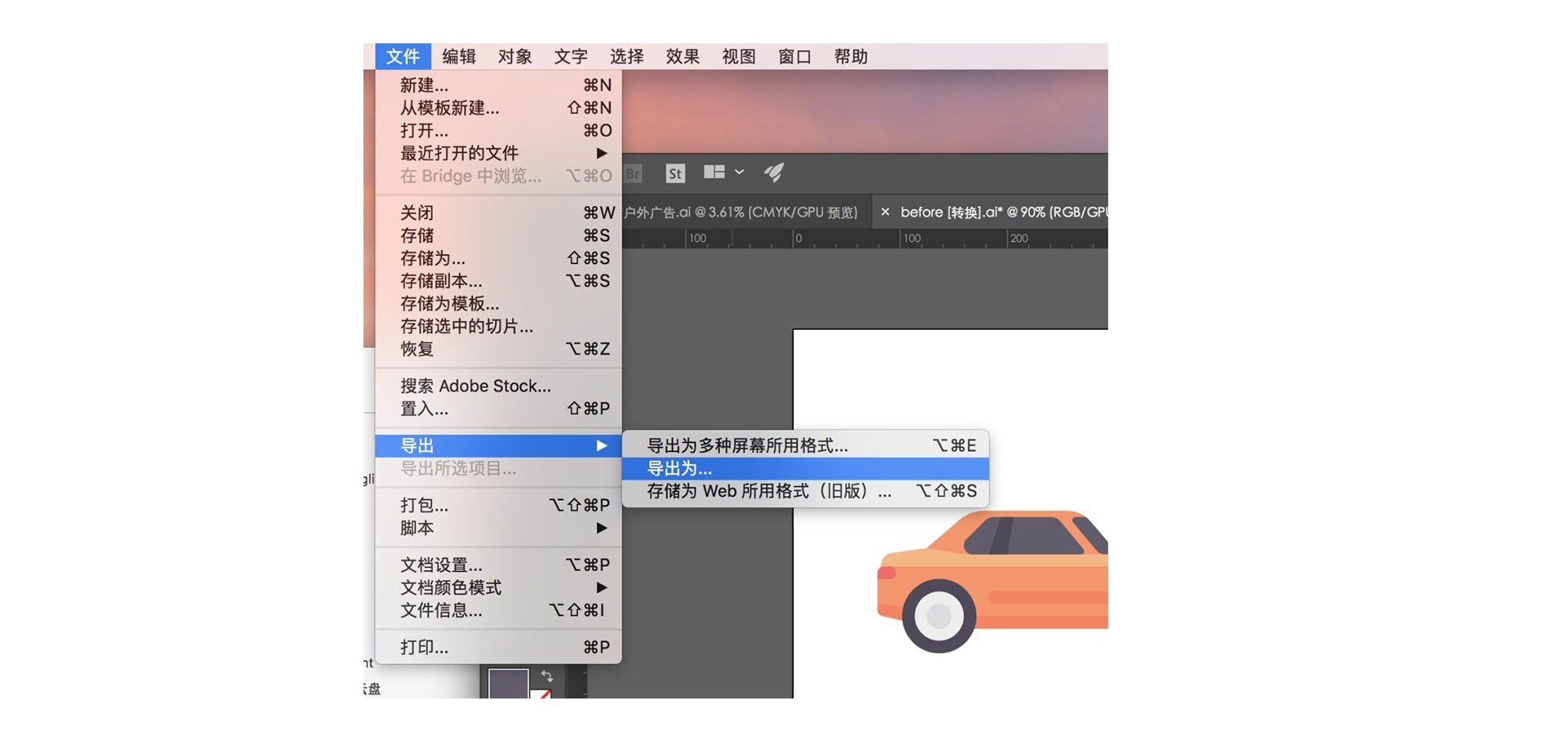Click the fill color swatch

click(509, 683)
